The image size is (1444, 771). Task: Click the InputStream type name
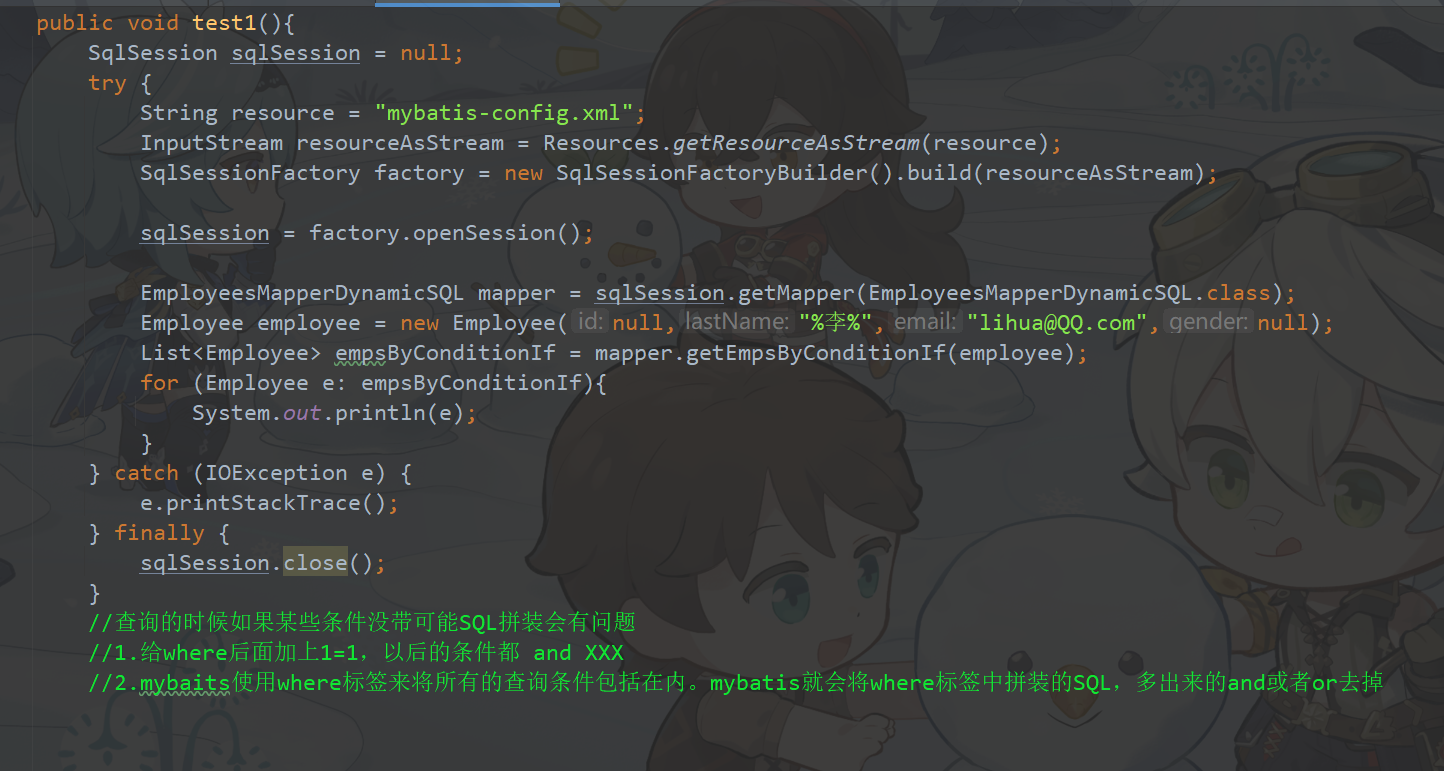click(212, 143)
